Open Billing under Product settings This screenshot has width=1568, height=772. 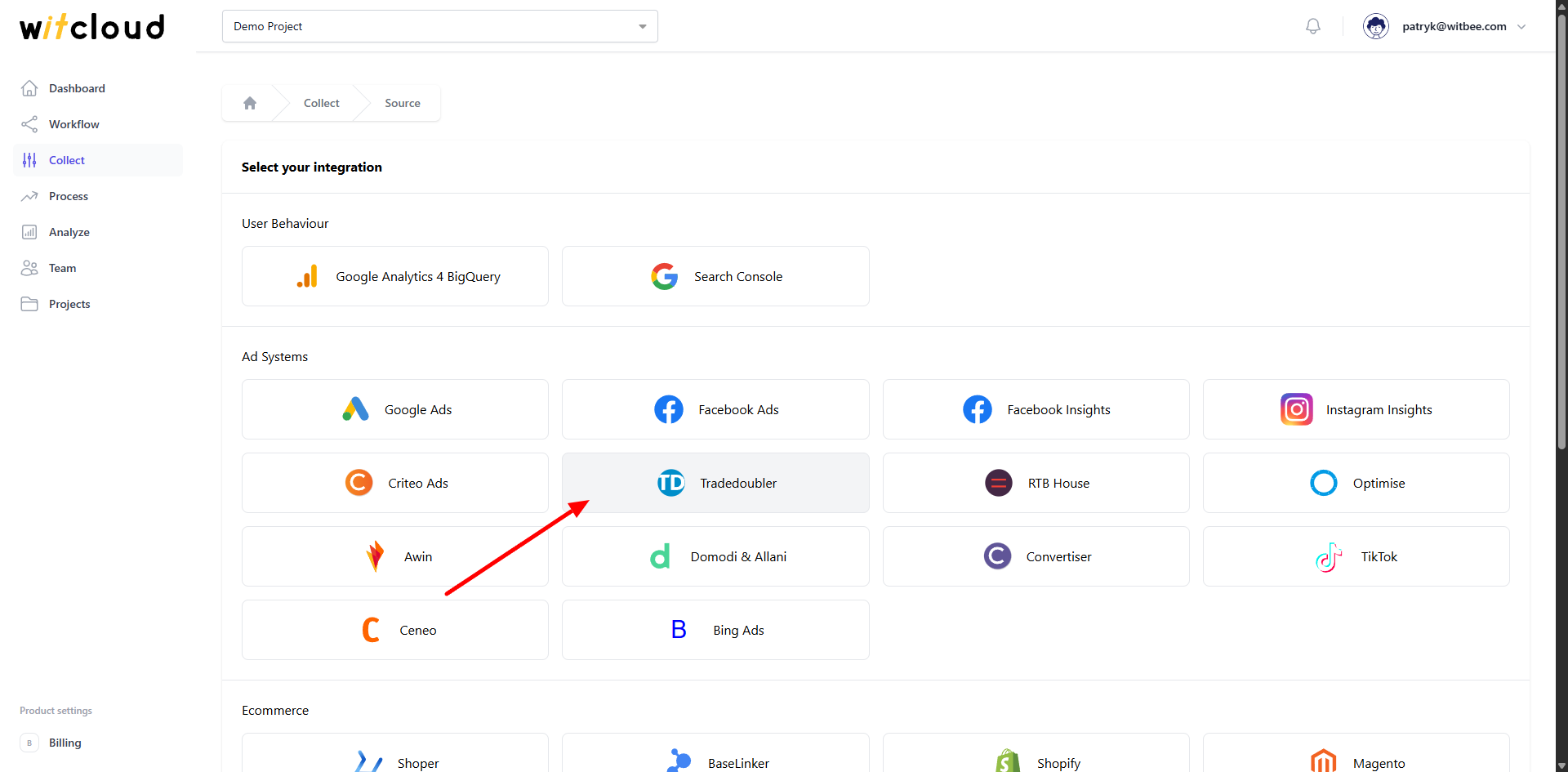tap(98, 743)
